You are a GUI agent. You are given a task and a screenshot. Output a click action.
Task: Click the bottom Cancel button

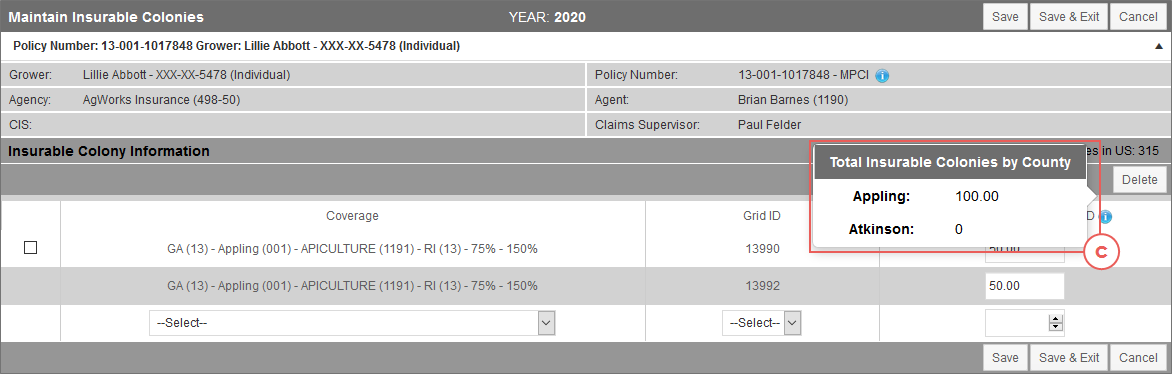pyautogui.click(x=1138, y=358)
